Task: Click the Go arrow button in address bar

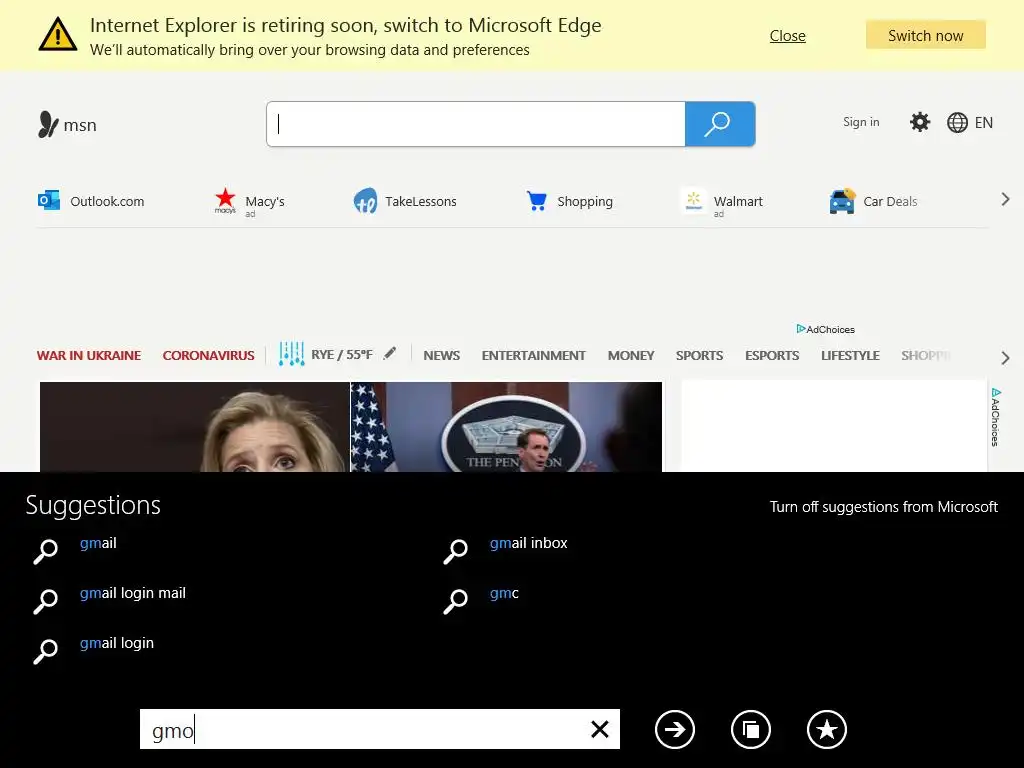Action: coord(675,729)
